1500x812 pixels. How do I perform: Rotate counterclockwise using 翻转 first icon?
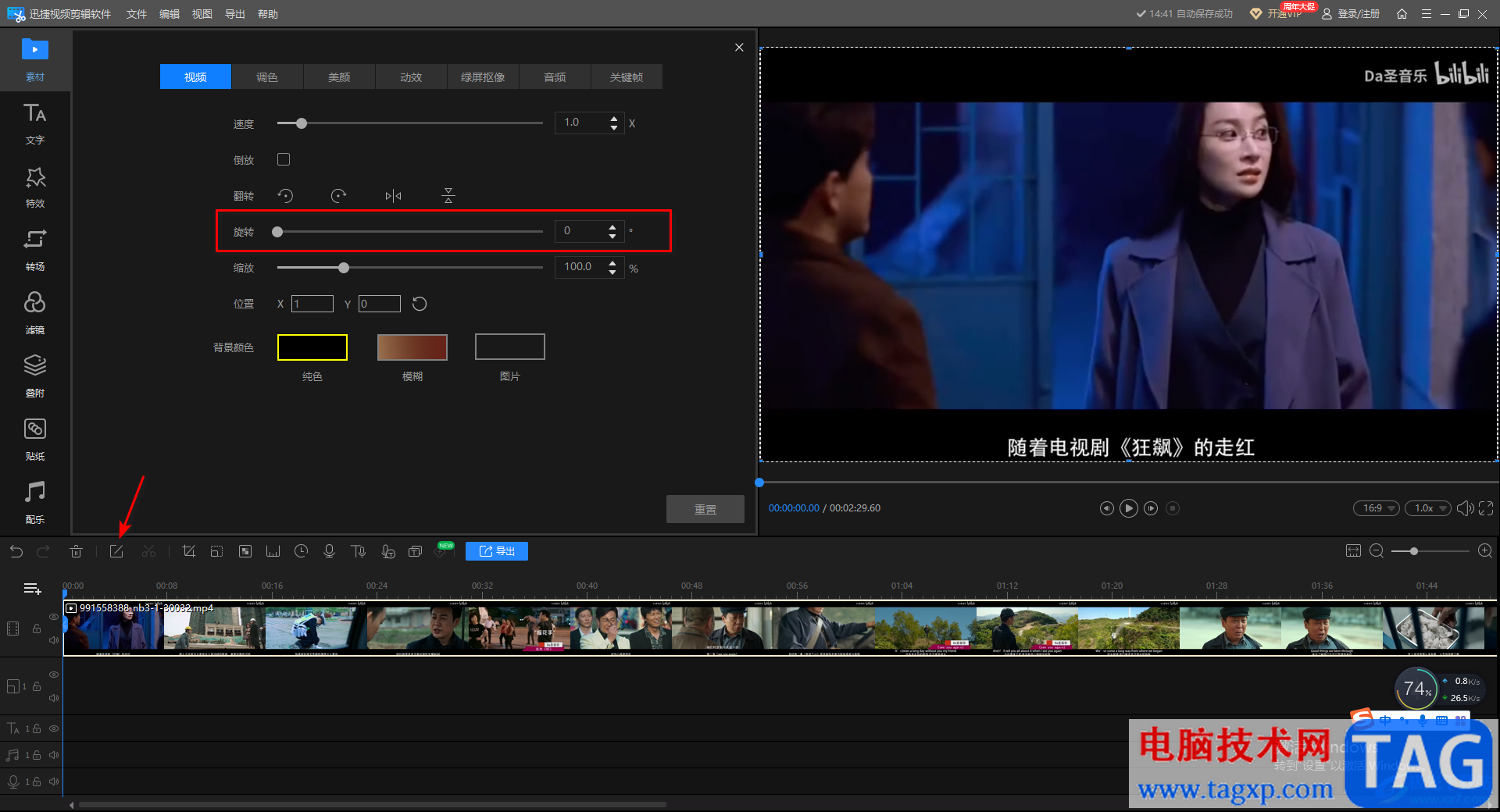pos(285,195)
